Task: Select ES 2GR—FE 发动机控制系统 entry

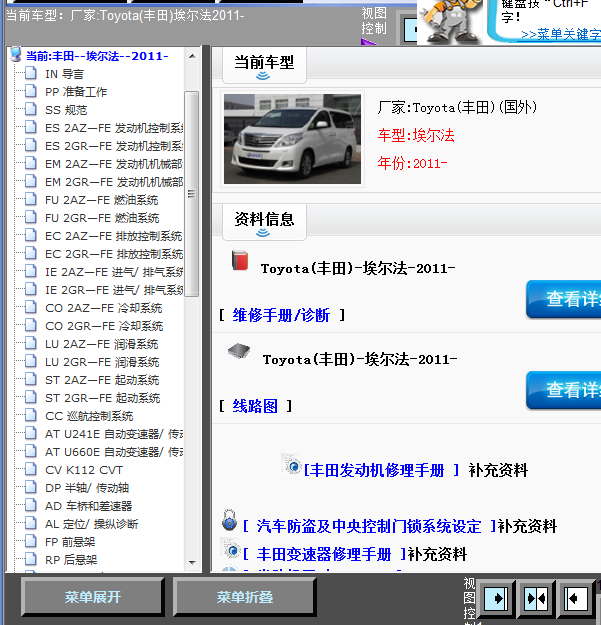Action: [x=114, y=146]
